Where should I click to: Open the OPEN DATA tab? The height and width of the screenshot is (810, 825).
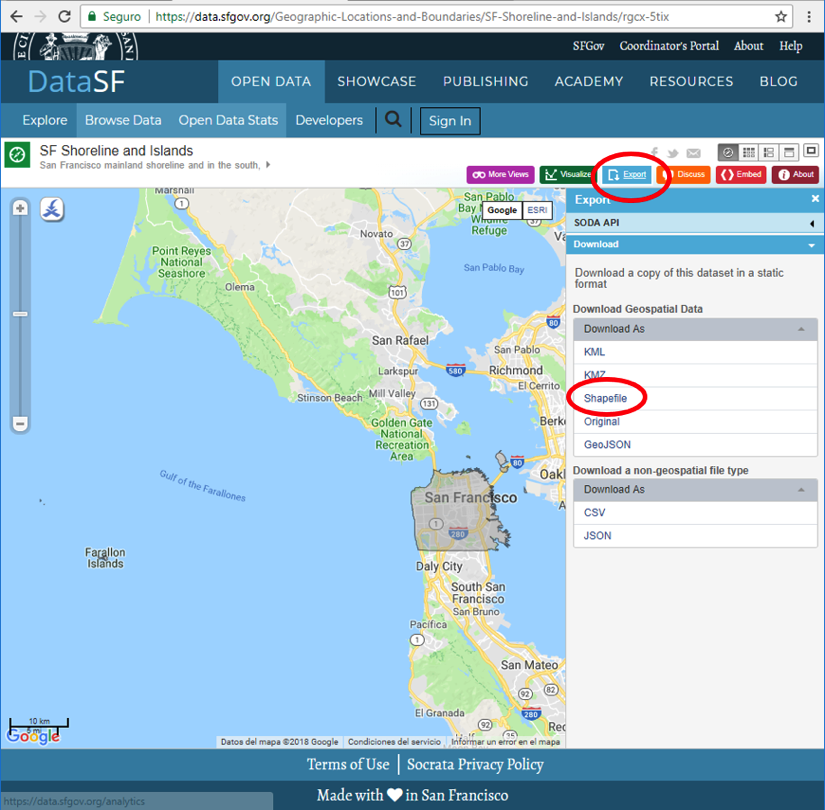271,82
